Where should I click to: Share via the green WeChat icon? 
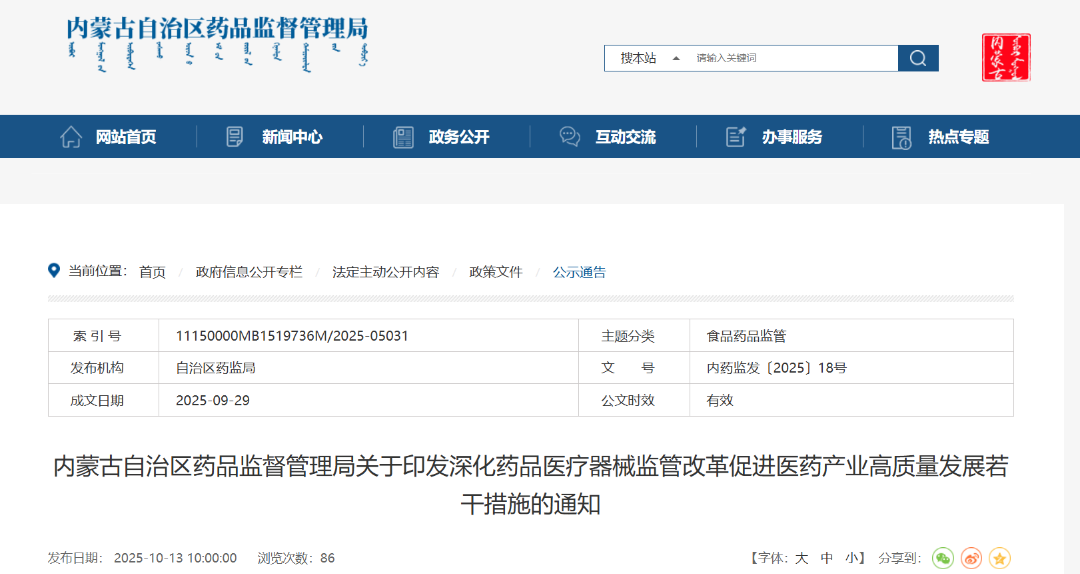(943, 558)
